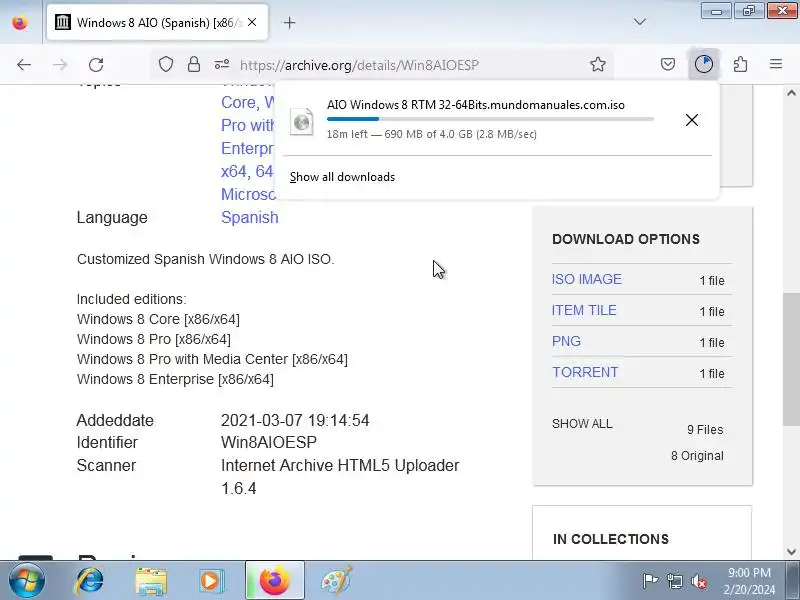Open the Windows Start menu
The image size is (800, 600).
[26, 581]
